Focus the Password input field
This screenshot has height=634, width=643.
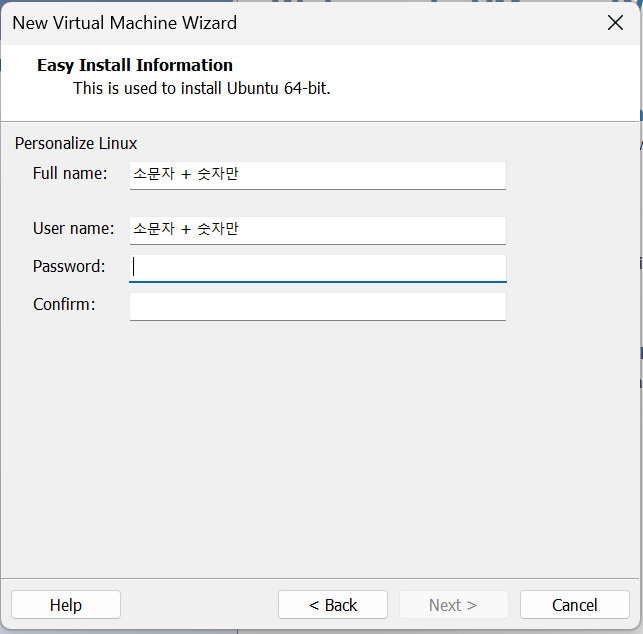(x=318, y=269)
